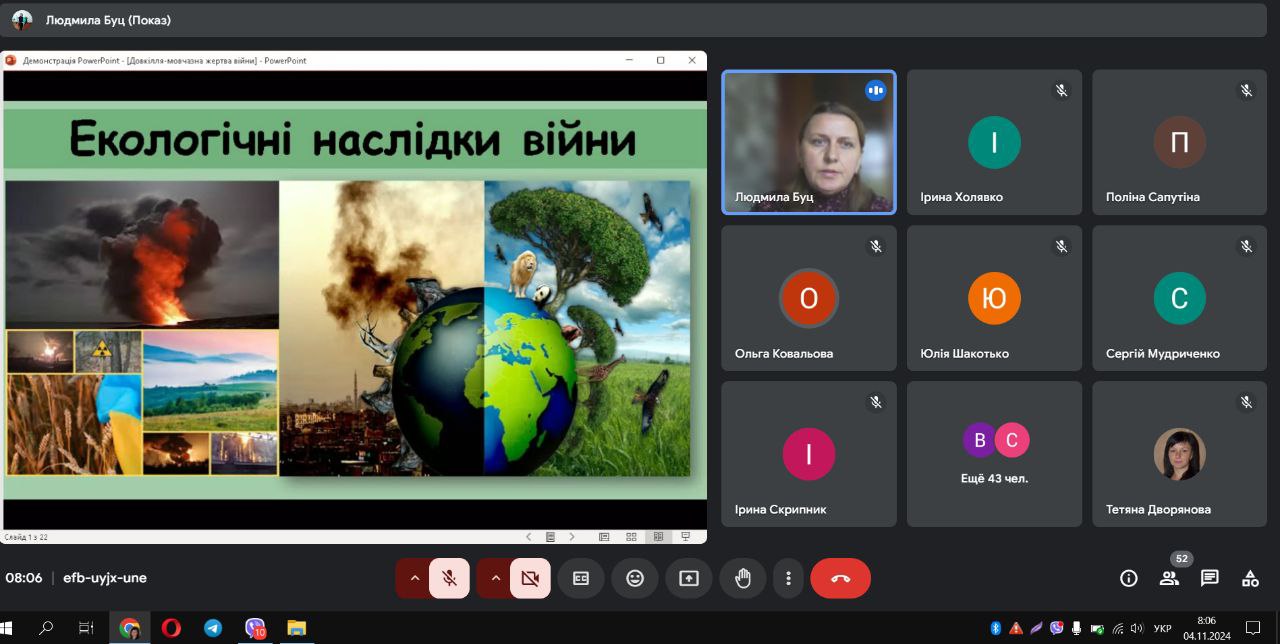Image resolution: width=1280 pixels, height=644 pixels.
Task: Show the participants list
Action: pyautogui.click(x=1169, y=578)
